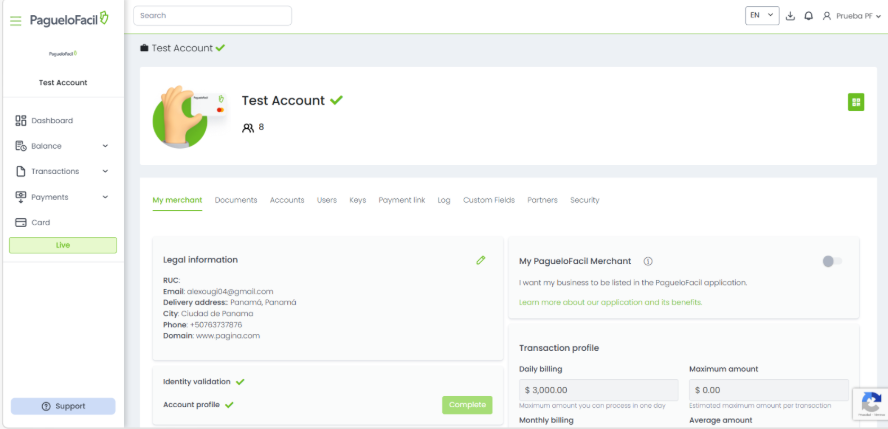Switch to the Security tab
This screenshot has width=888, height=429.
tap(585, 200)
